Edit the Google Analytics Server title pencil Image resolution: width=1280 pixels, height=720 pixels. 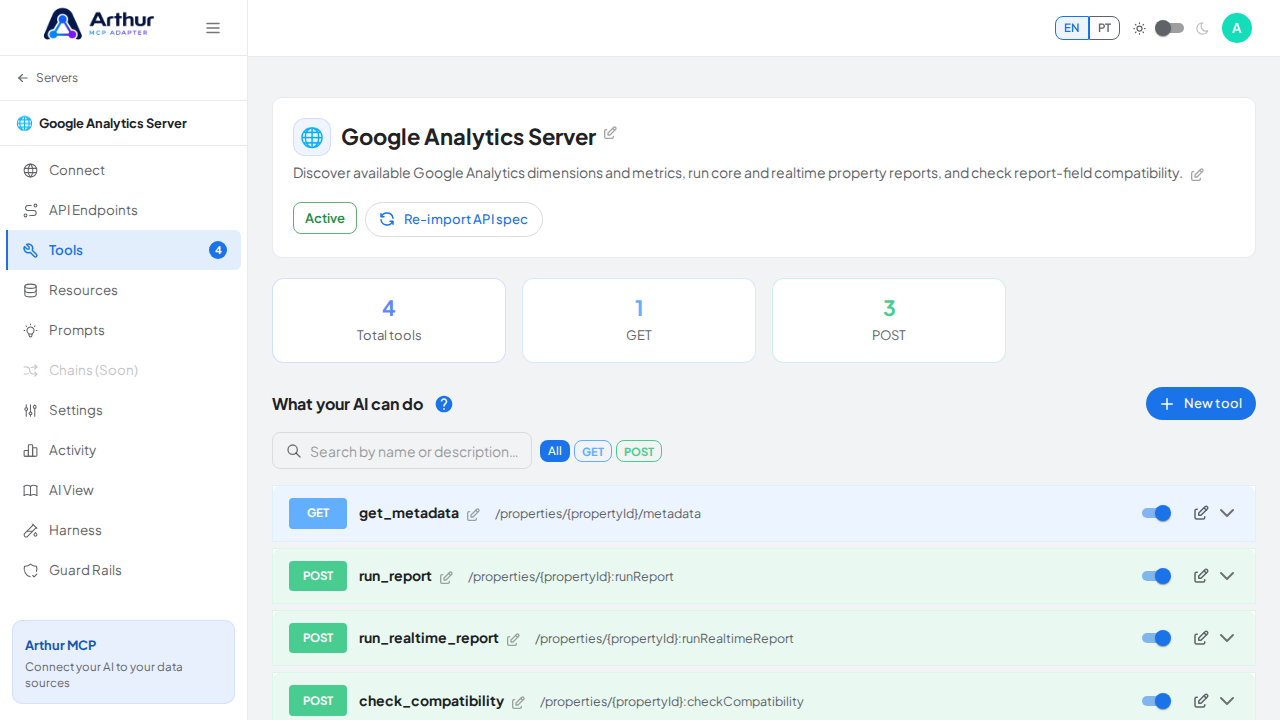[x=610, y=133]
